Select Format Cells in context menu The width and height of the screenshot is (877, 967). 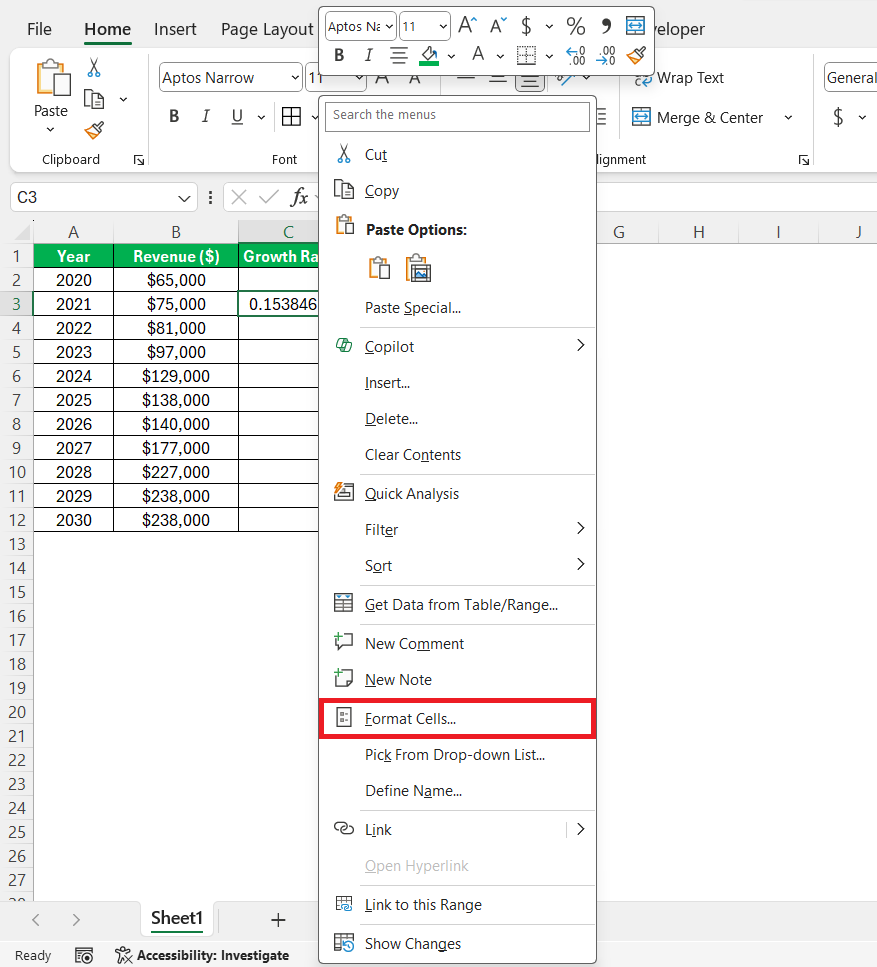(x=457, y=718)
